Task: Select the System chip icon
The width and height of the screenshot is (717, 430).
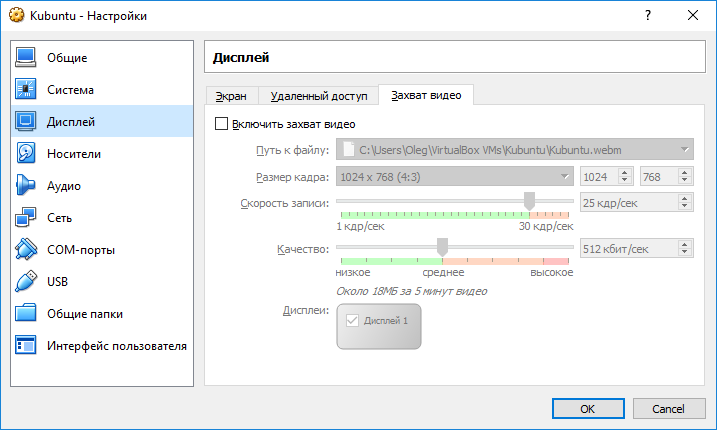Action: coord(25,89)
